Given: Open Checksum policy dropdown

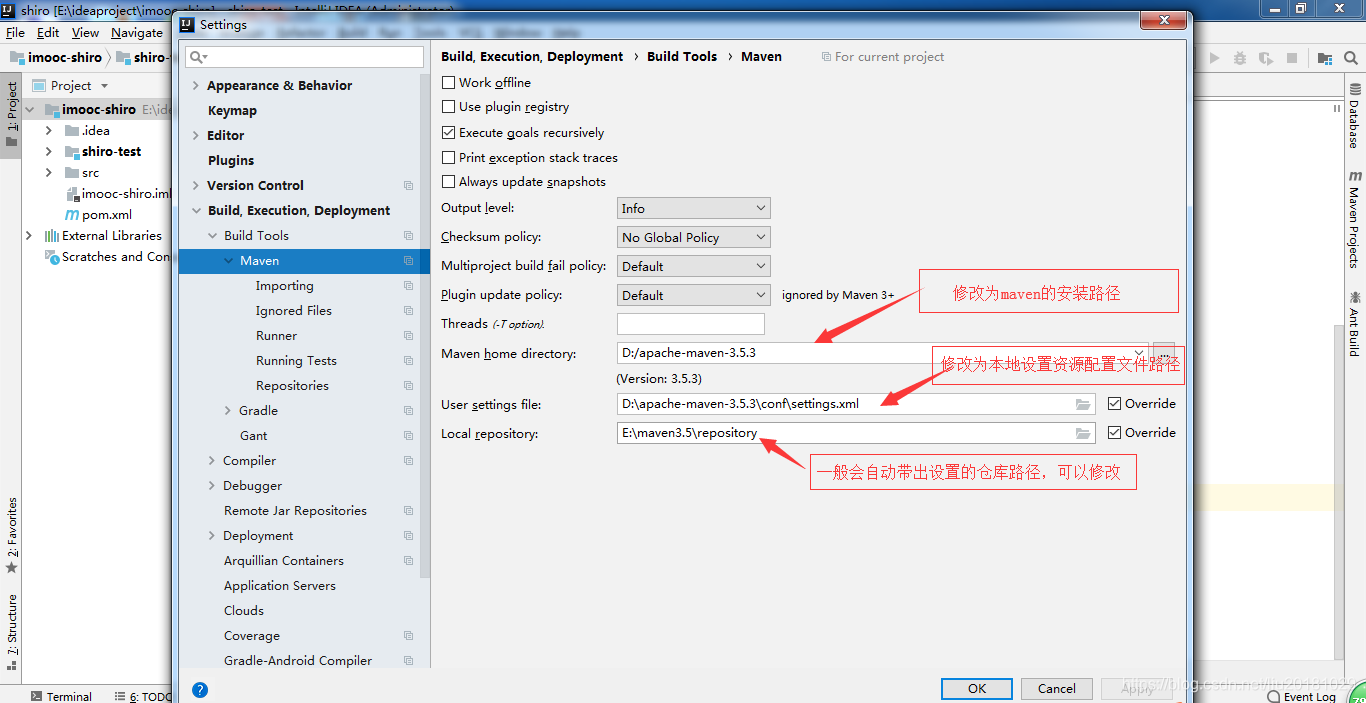Looking at the screenshot, I should tap(693, 237).
